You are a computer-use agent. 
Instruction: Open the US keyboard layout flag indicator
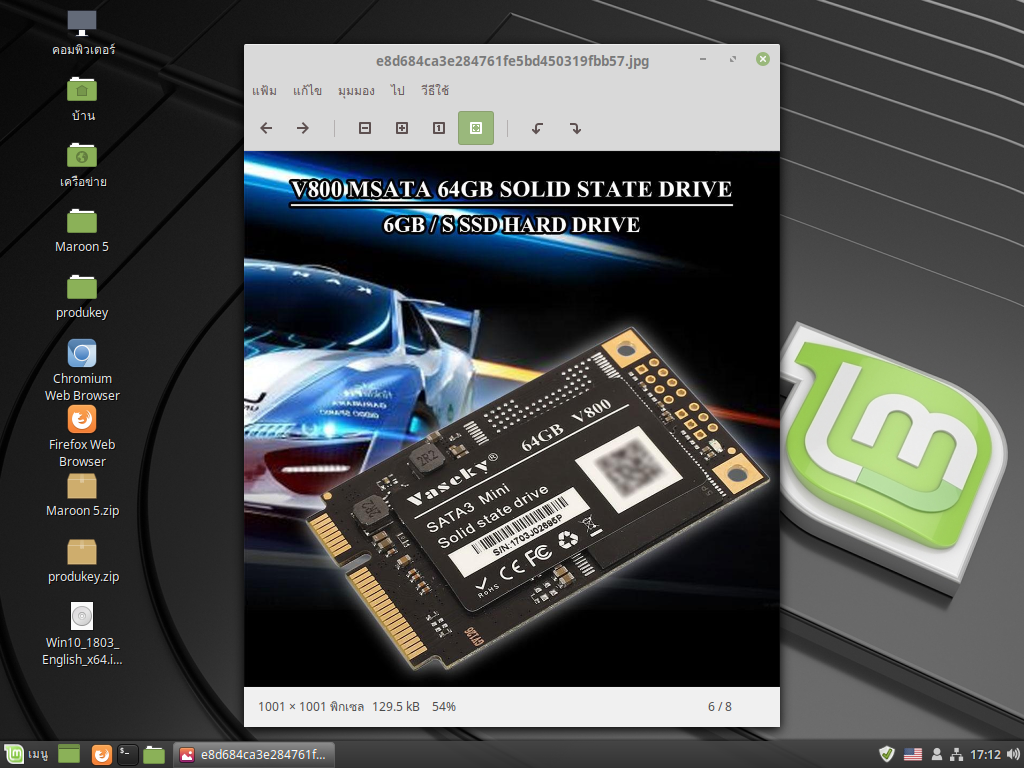[913, 754]
